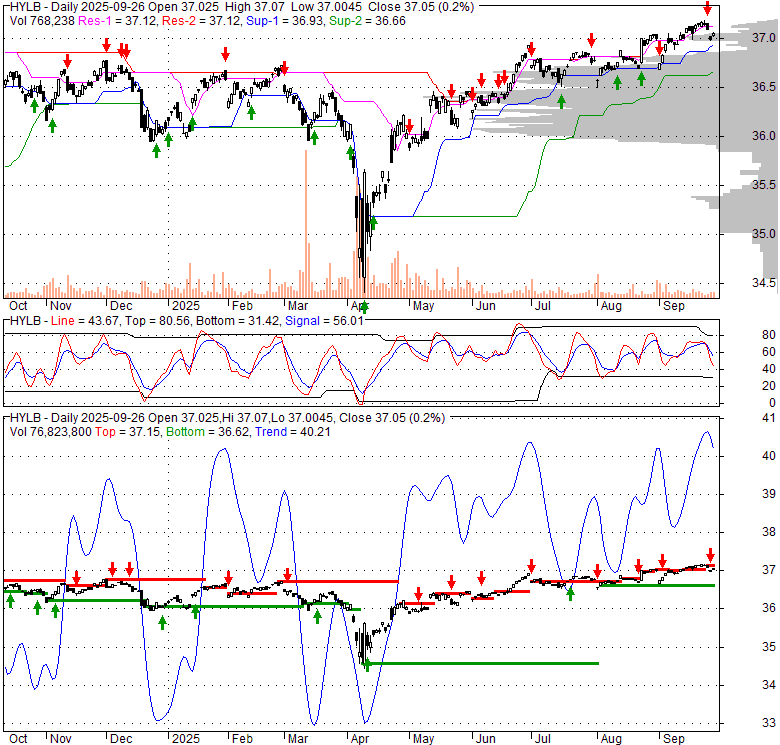Viewport: 780px width, 745px height.
Task: Click the red 'Top = 37.15' label
Action: point(128,432)
